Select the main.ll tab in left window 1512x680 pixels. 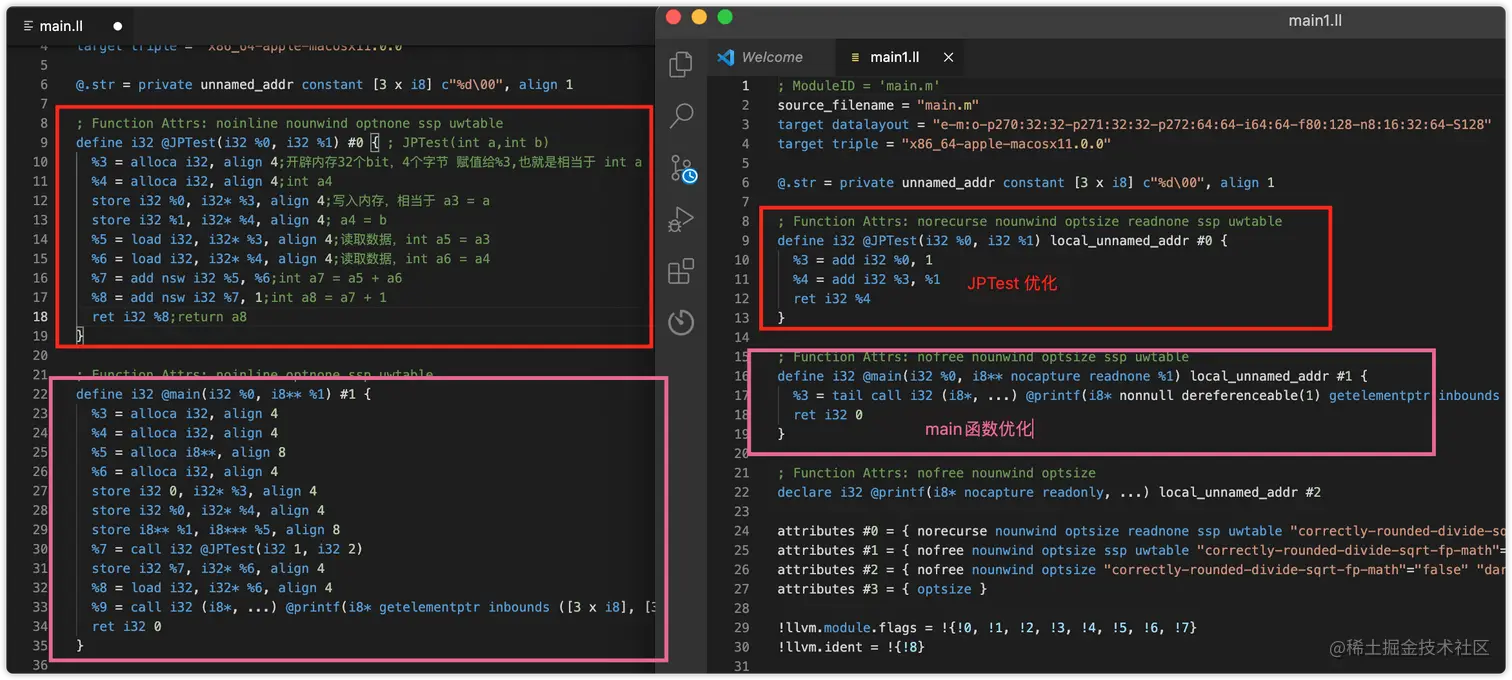(62, 26)
